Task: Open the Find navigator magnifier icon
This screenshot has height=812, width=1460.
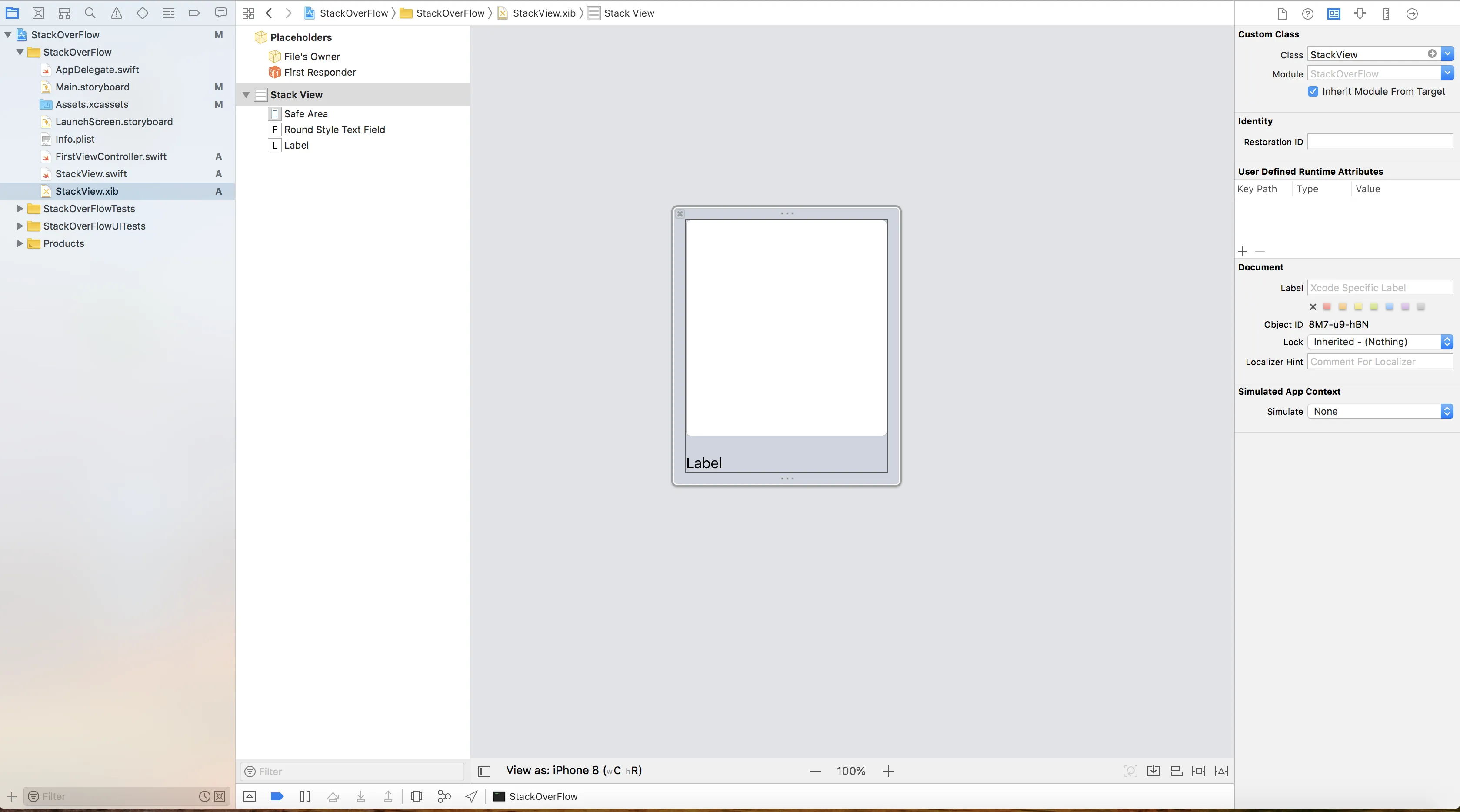Action: (90, 13)
